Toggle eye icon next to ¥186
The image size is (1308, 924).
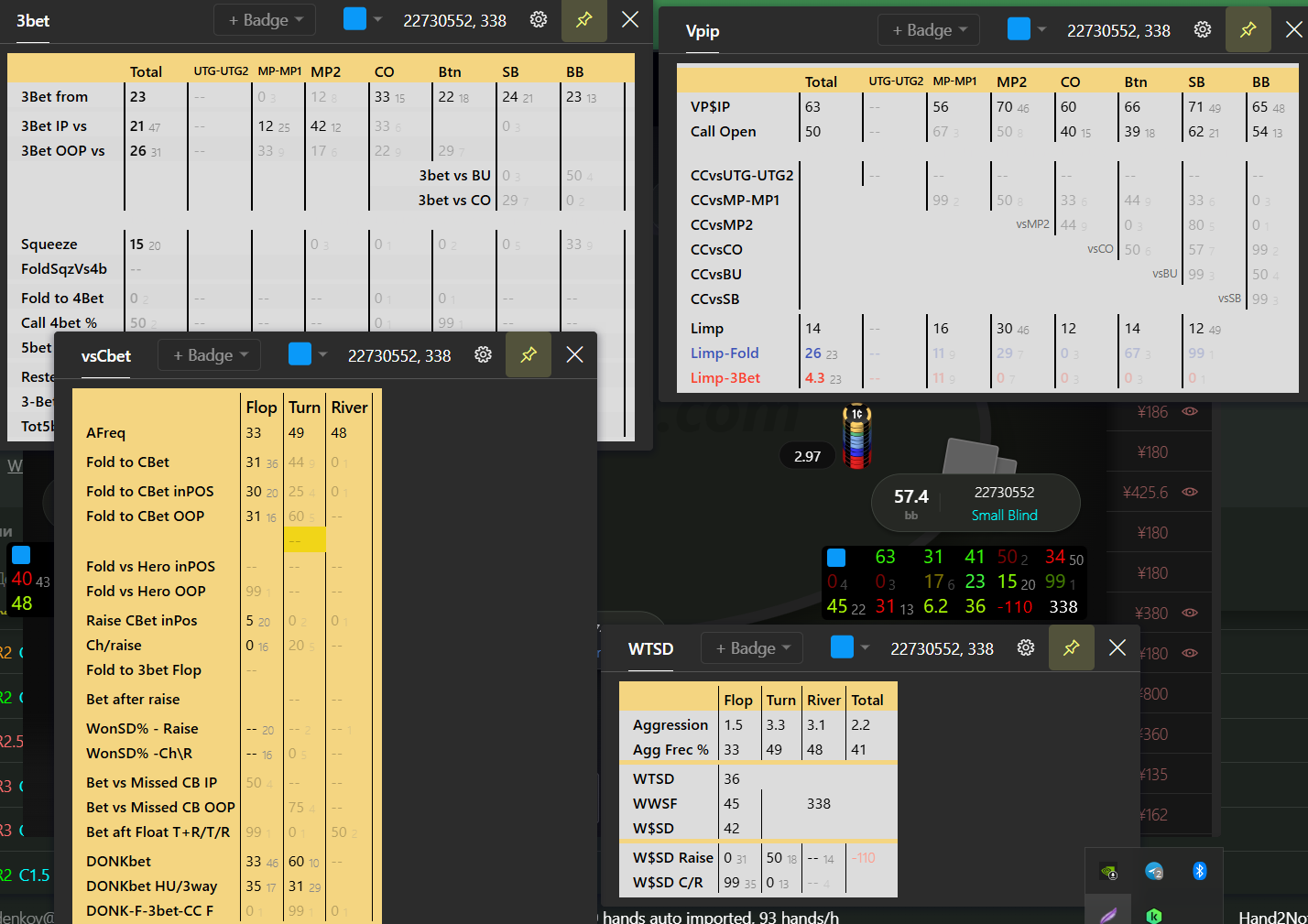[1190, 412]
